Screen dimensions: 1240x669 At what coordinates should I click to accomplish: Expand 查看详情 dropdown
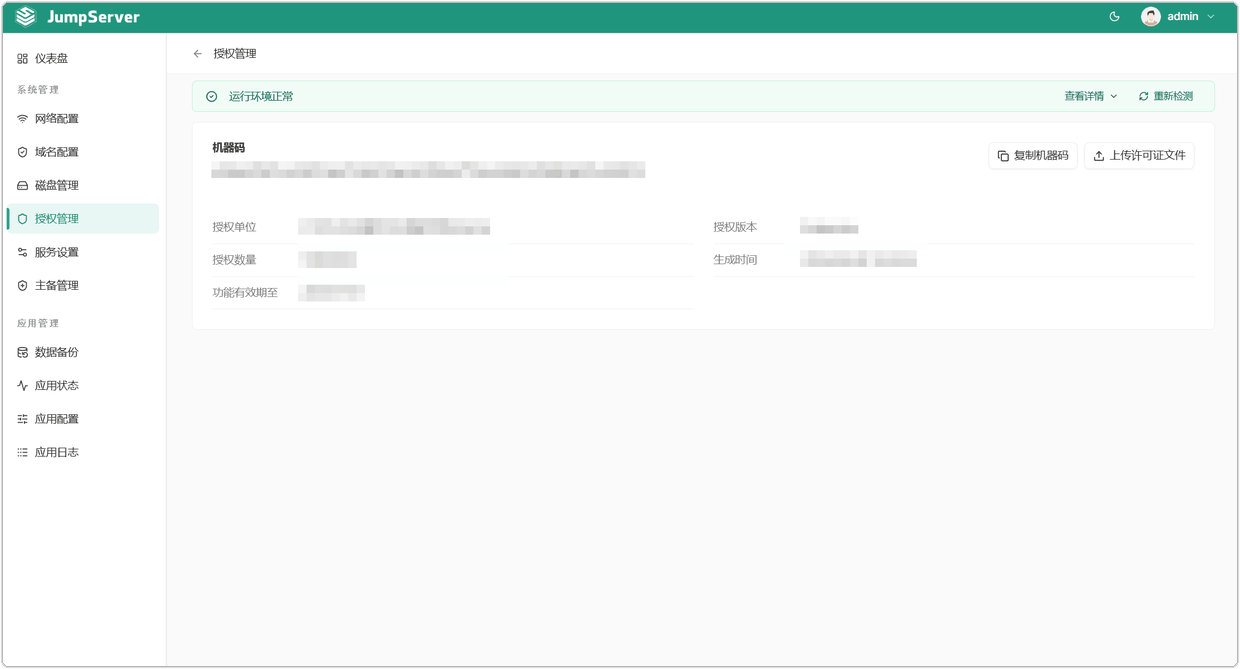[1091, 97]
